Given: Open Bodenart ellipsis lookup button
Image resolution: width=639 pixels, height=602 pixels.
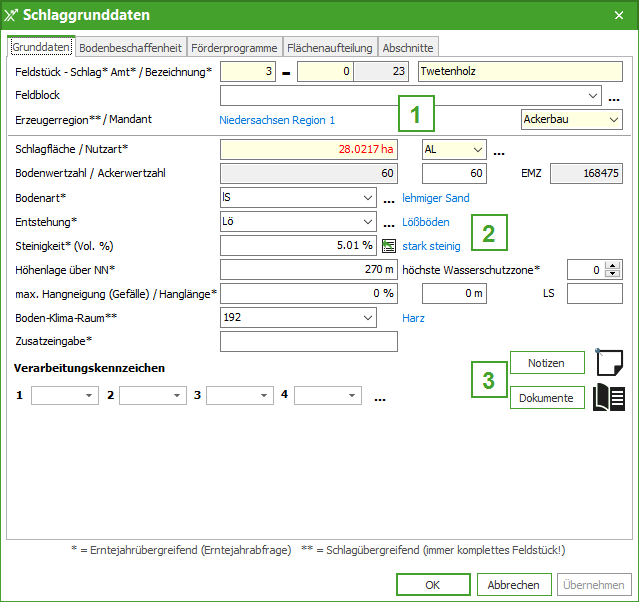Looking at the screenshot, I should (388, 199).
